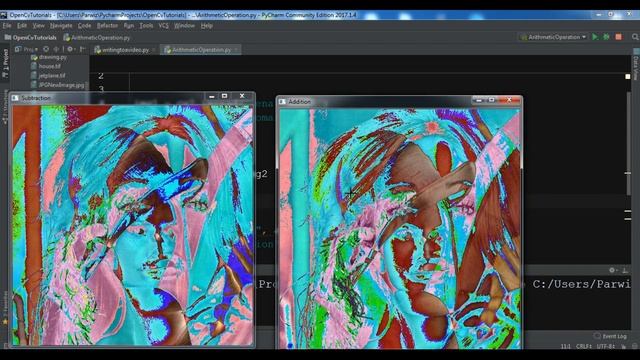Click the editor vertical scrollbar
Image resolution: width=640 pixels, height=360 pixels.
pos(628,143)
